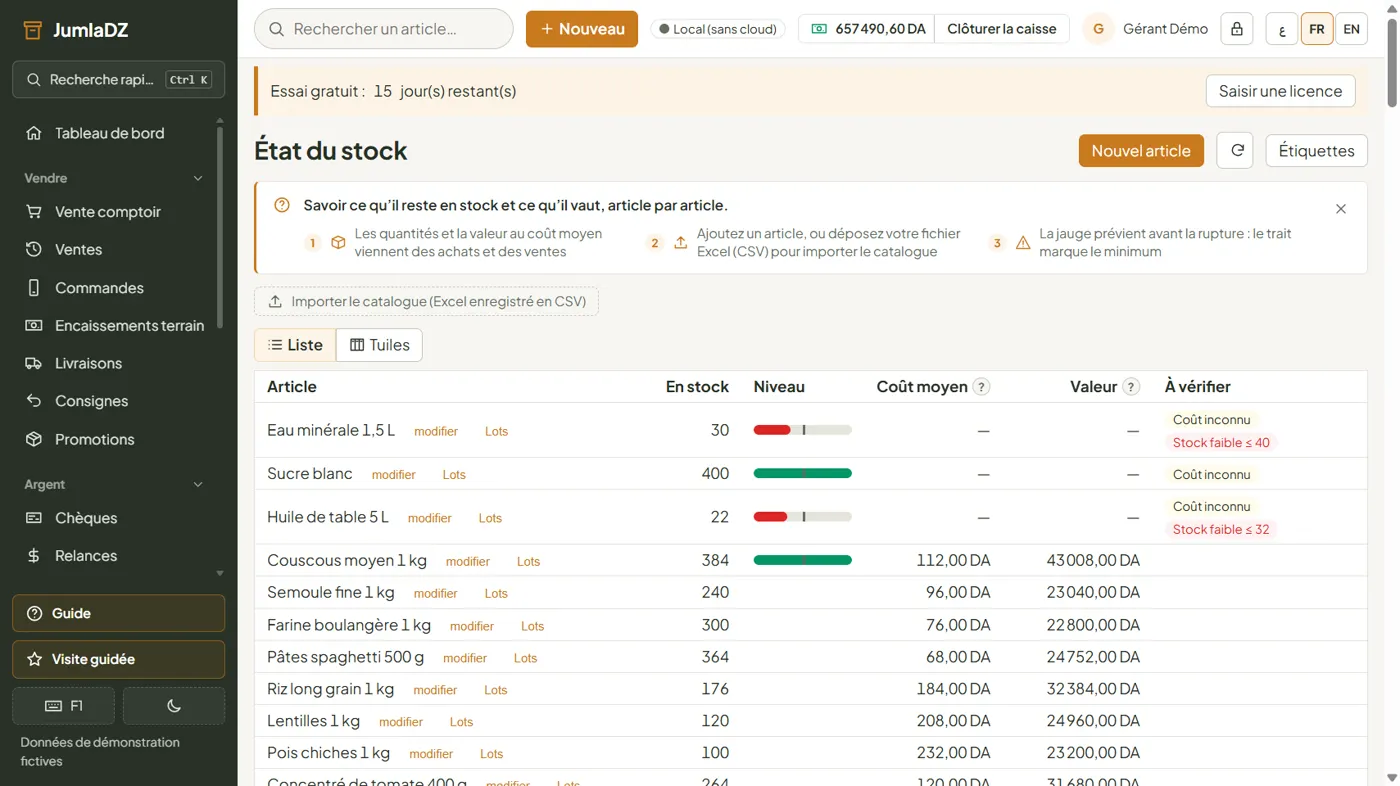
Task: Click Local (sans cloud) status chip
Action: click(718, 29)
